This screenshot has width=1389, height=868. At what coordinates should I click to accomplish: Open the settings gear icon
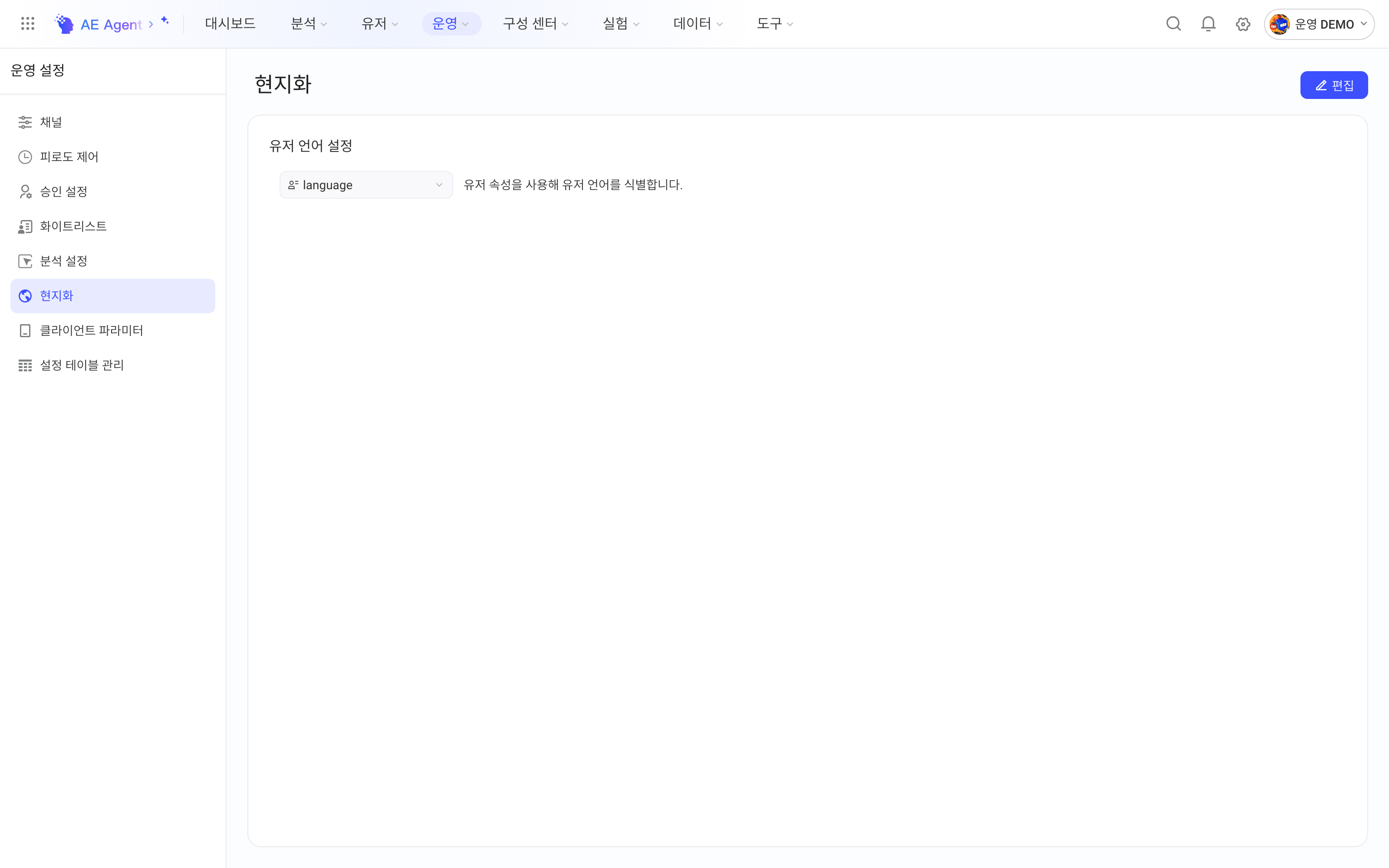tap(1243, 24)
